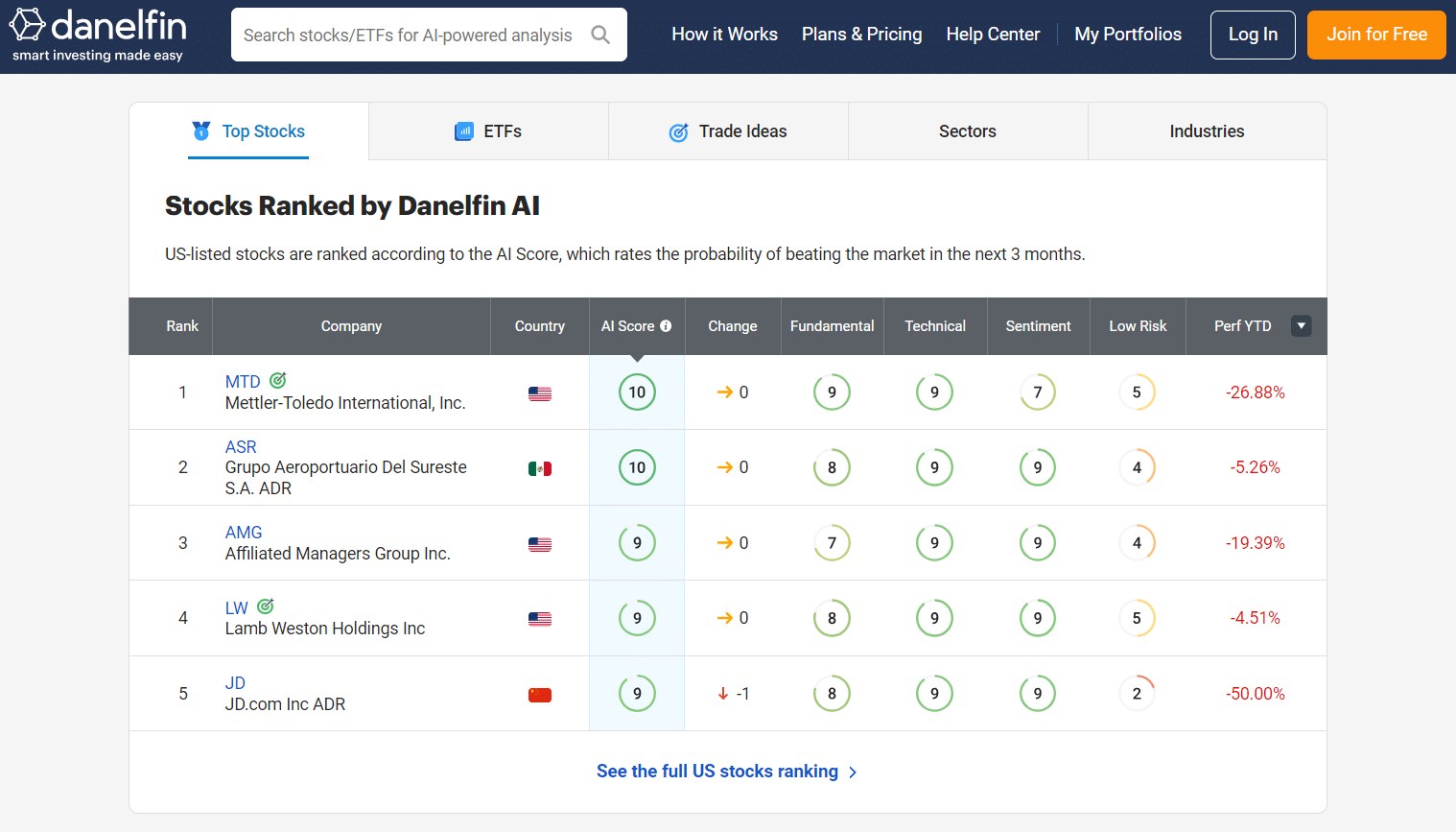
Task: Click the Log In button
Action: (x=1253, y=35)
